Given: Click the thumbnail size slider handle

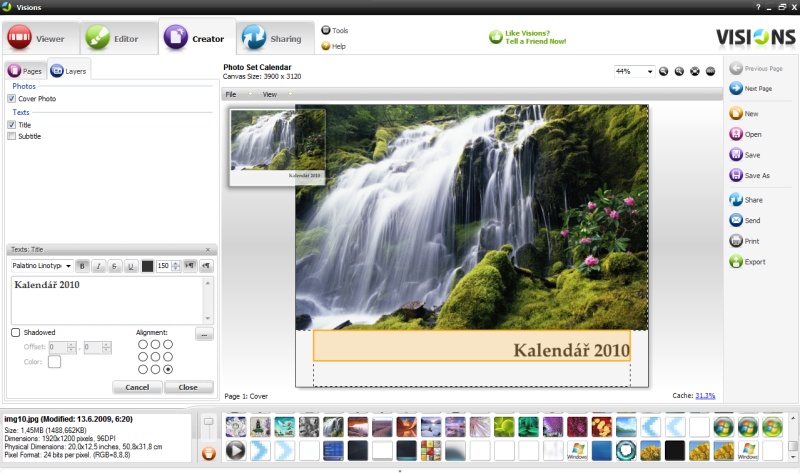Looking at the screenshot, I should pyautogui.click(x=209, y=421).
